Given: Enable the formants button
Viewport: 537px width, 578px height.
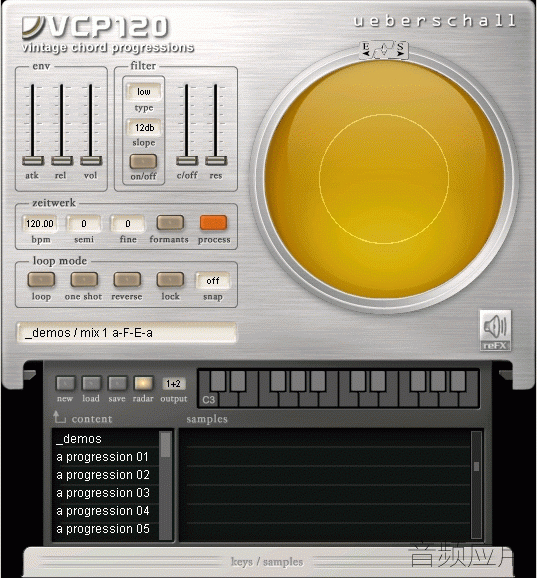Looking at the screenshot, I should (170, 223).
